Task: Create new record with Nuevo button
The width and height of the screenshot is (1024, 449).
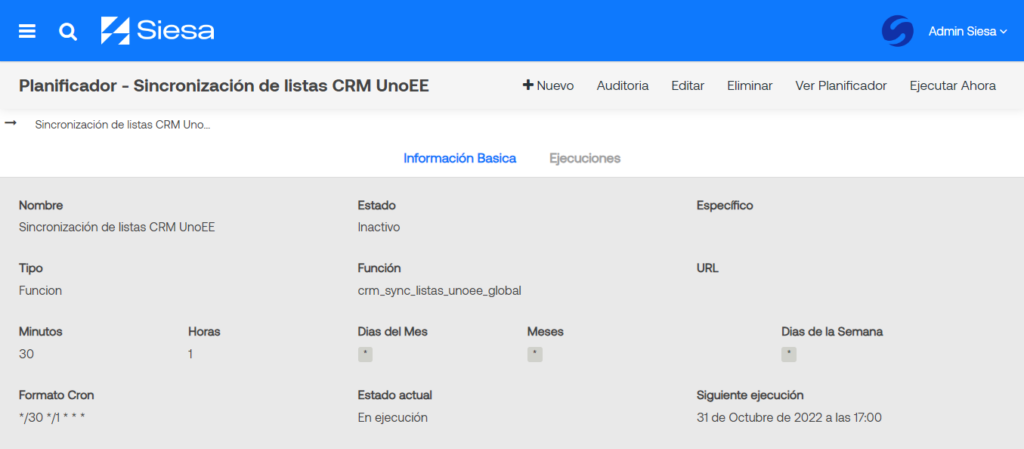Action: pos(548,86)
